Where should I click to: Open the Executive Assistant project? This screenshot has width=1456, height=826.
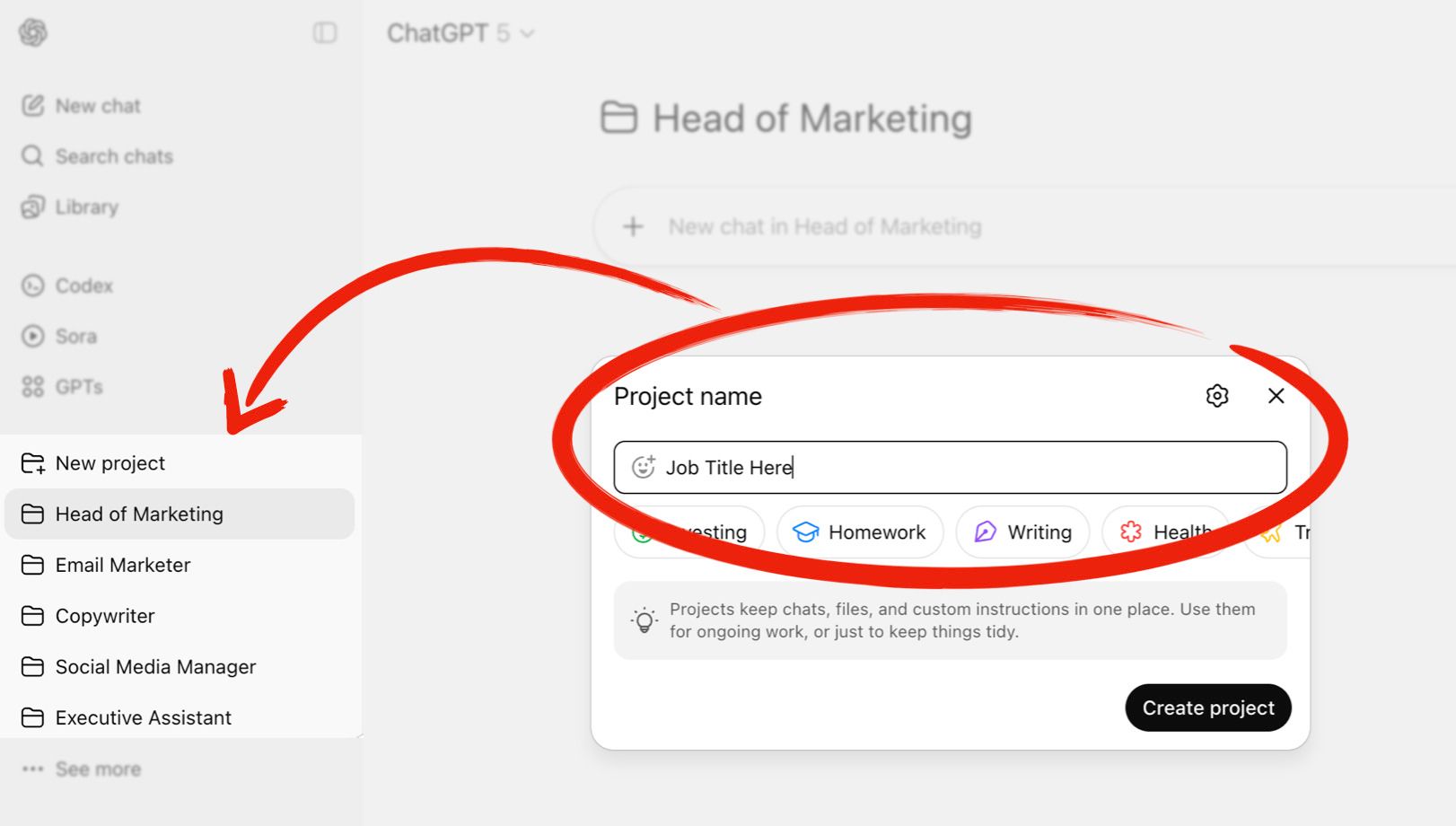[x=180, y=717]
